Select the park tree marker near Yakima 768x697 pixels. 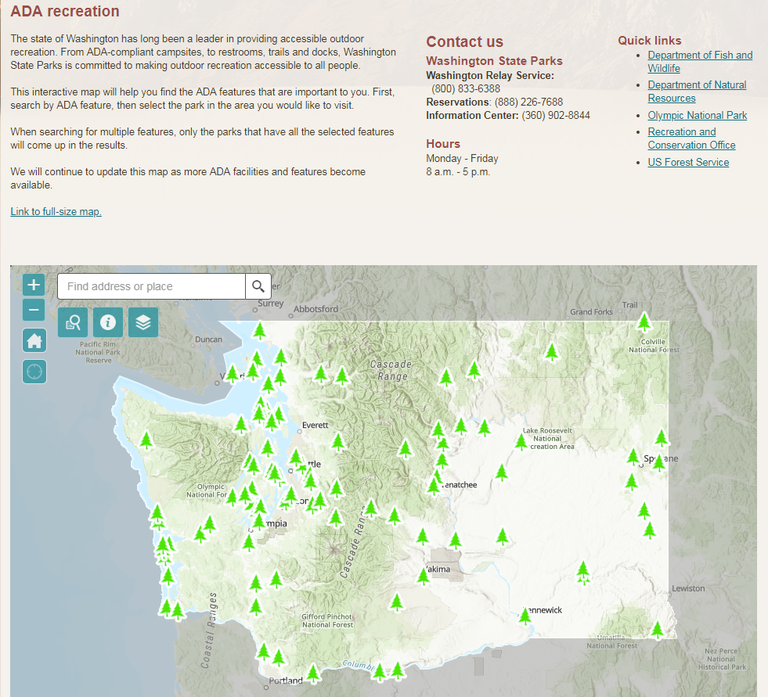click(424, 576)
